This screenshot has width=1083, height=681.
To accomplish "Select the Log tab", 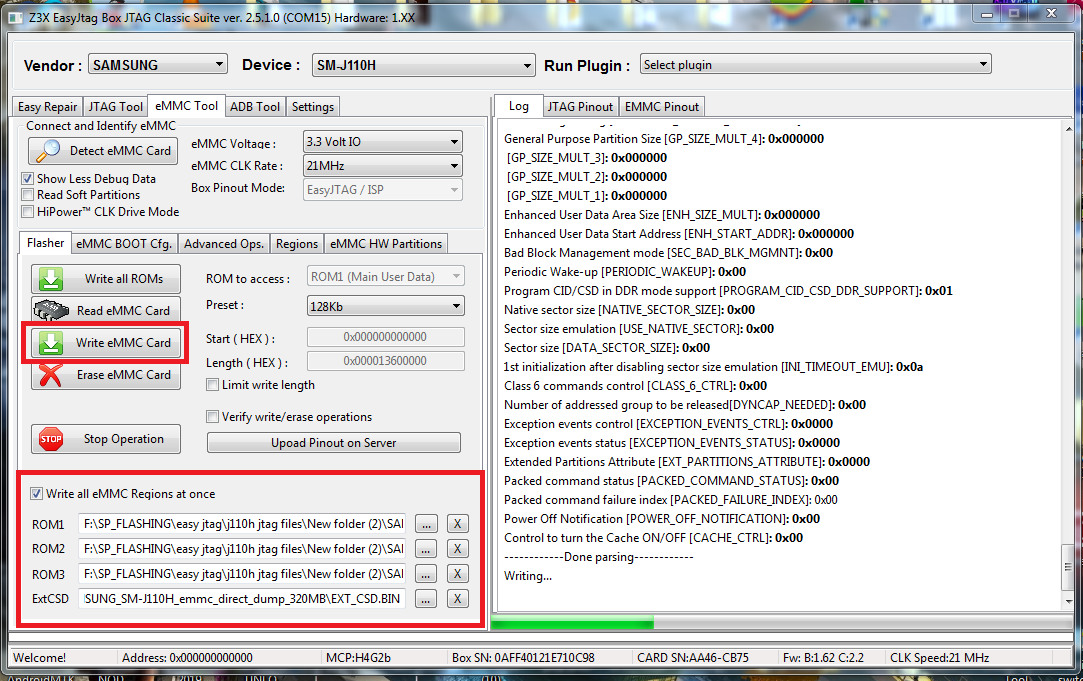I will coord(519,106).
